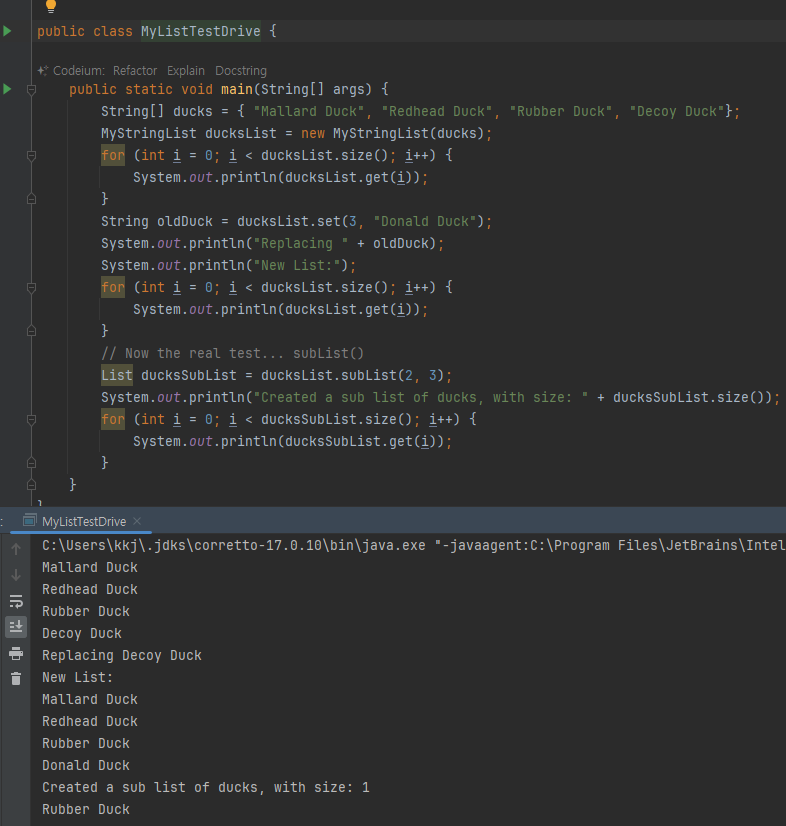
Task: Click console line "Donald Duck"
Action: pyautogui.click(x=86, y=765)
